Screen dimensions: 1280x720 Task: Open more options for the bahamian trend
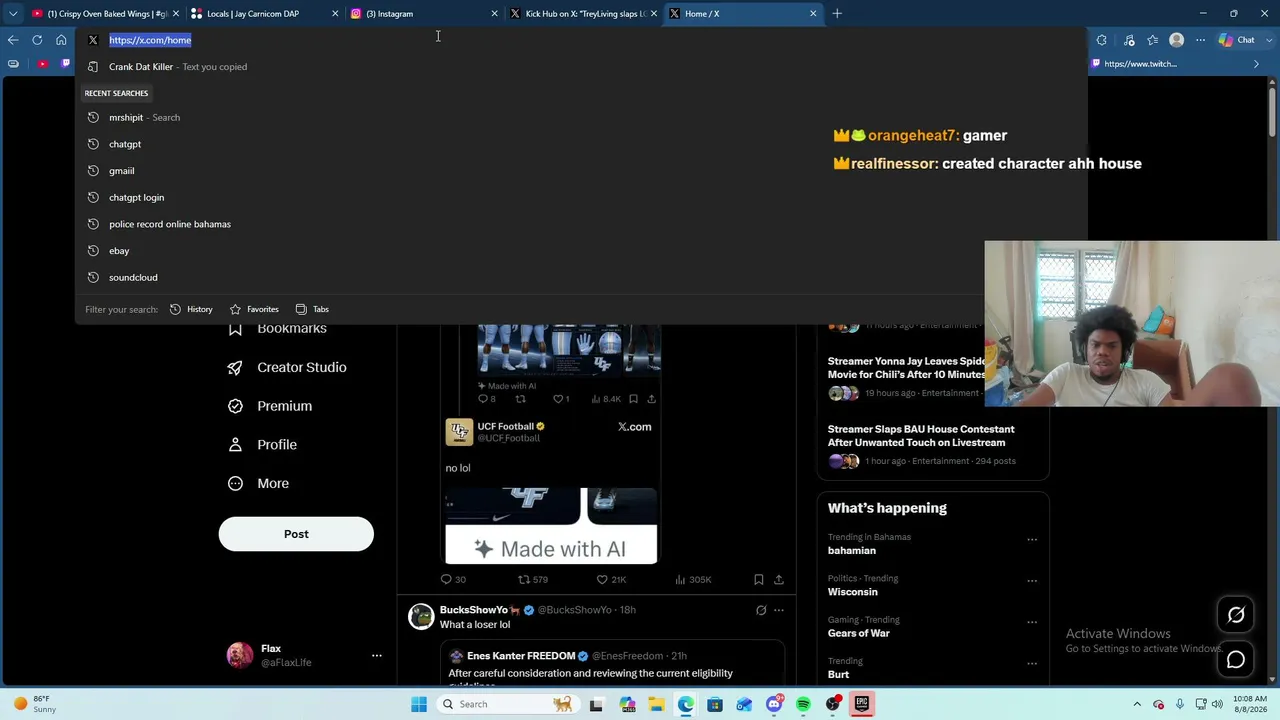point(1032,540)
